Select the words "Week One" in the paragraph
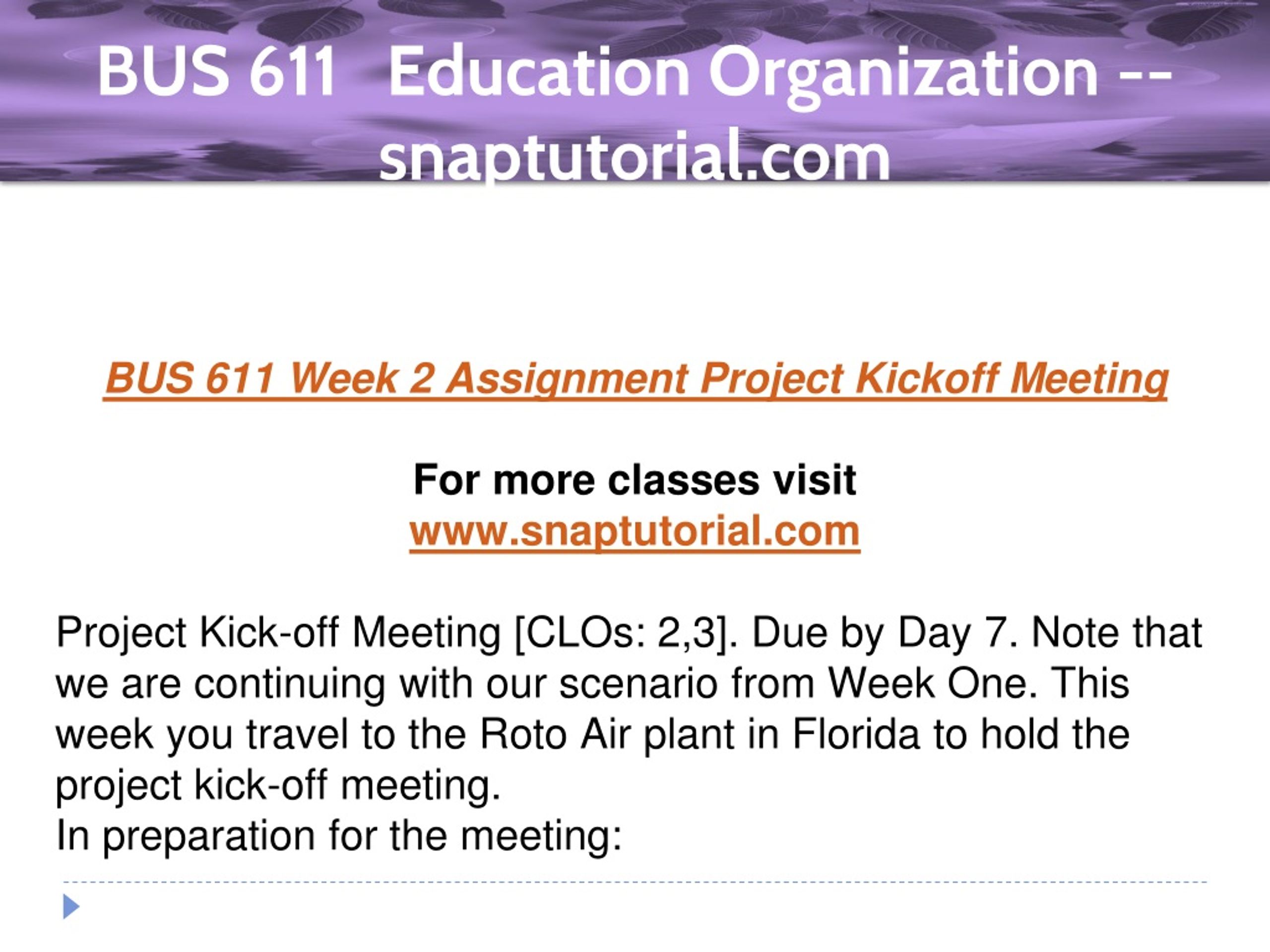The image size is (1270, 952). point(928,684)
